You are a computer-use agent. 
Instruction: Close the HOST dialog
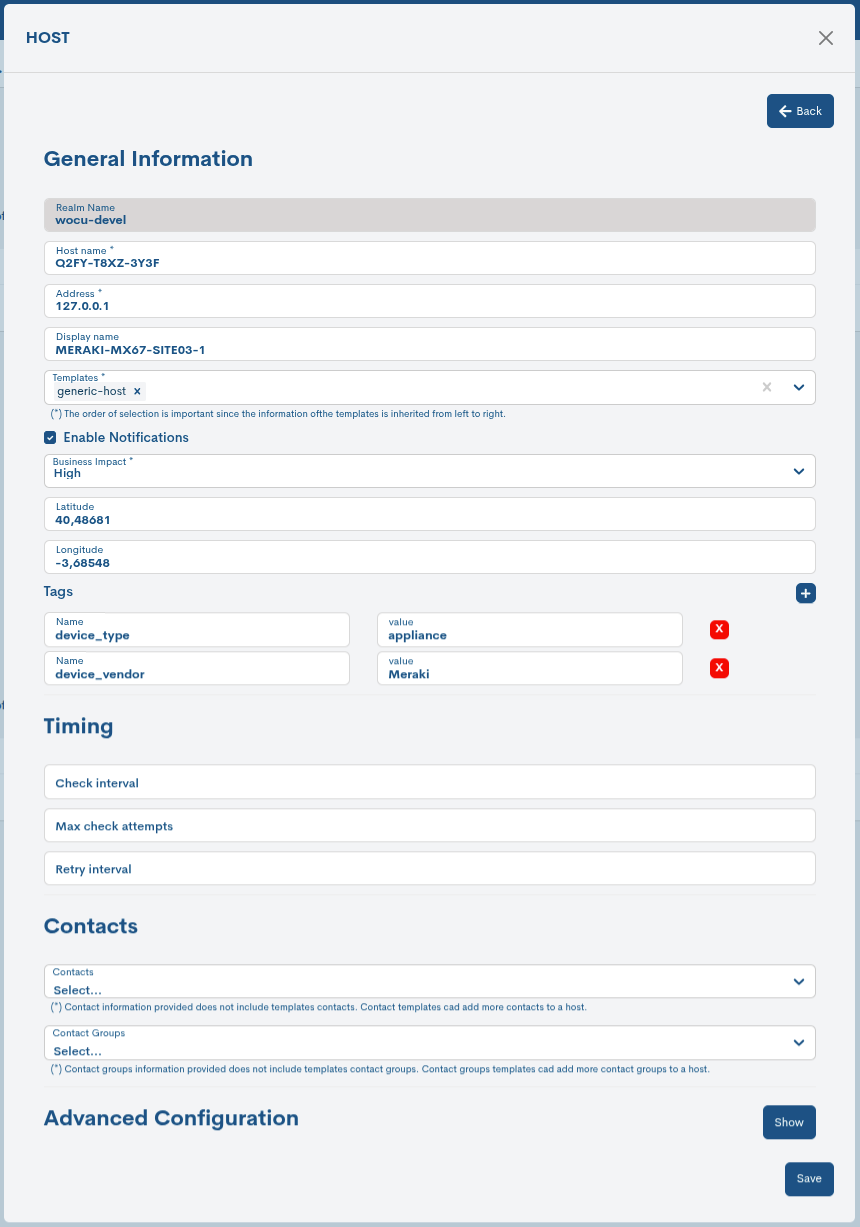825,38
